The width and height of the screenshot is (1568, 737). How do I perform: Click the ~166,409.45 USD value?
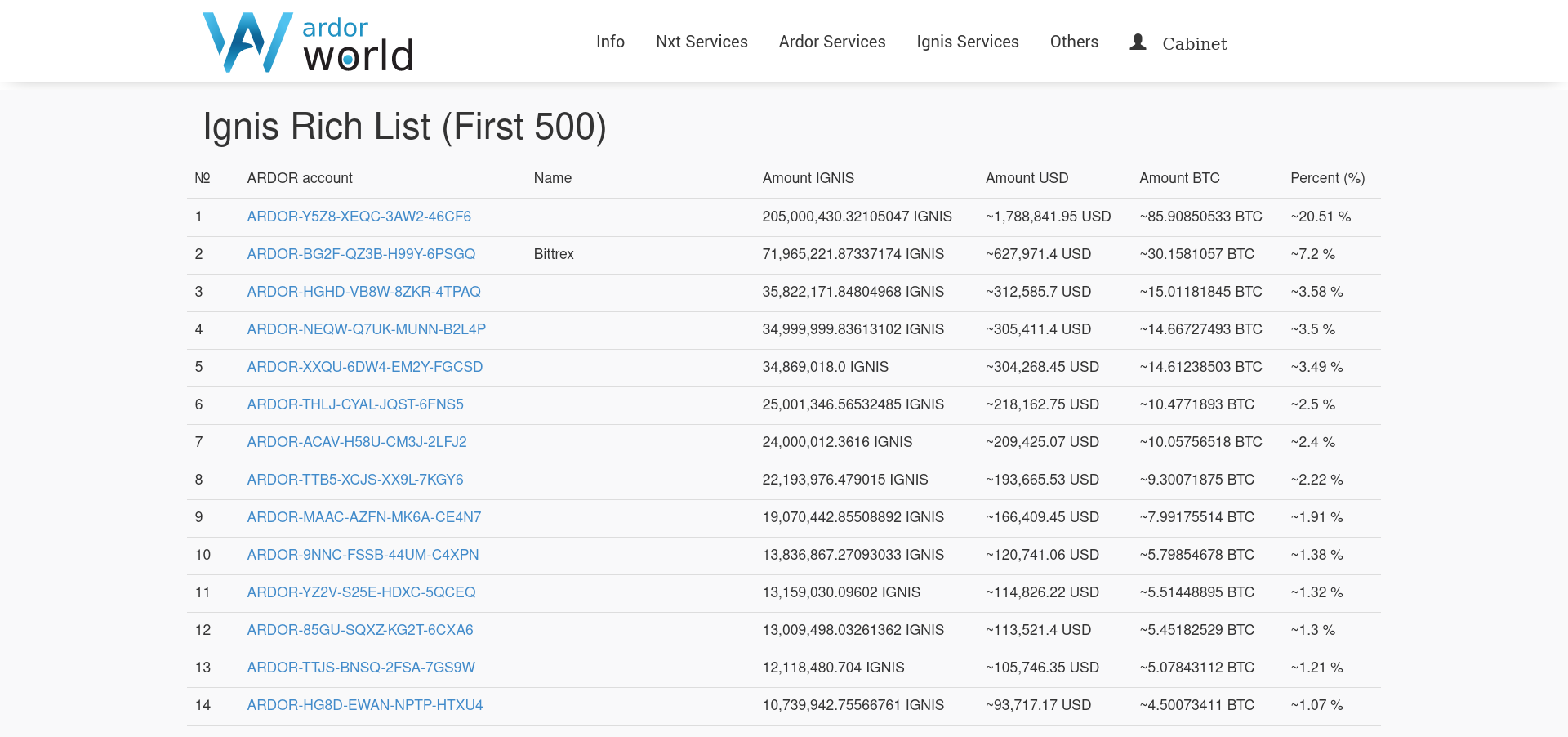(1042, 517)
